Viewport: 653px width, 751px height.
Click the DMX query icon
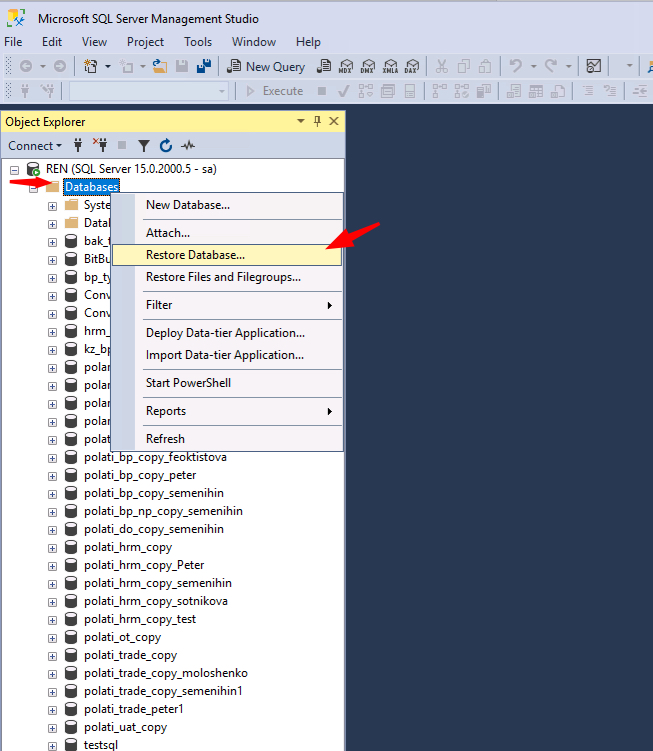pyautogui.click(x=367, y=67)
